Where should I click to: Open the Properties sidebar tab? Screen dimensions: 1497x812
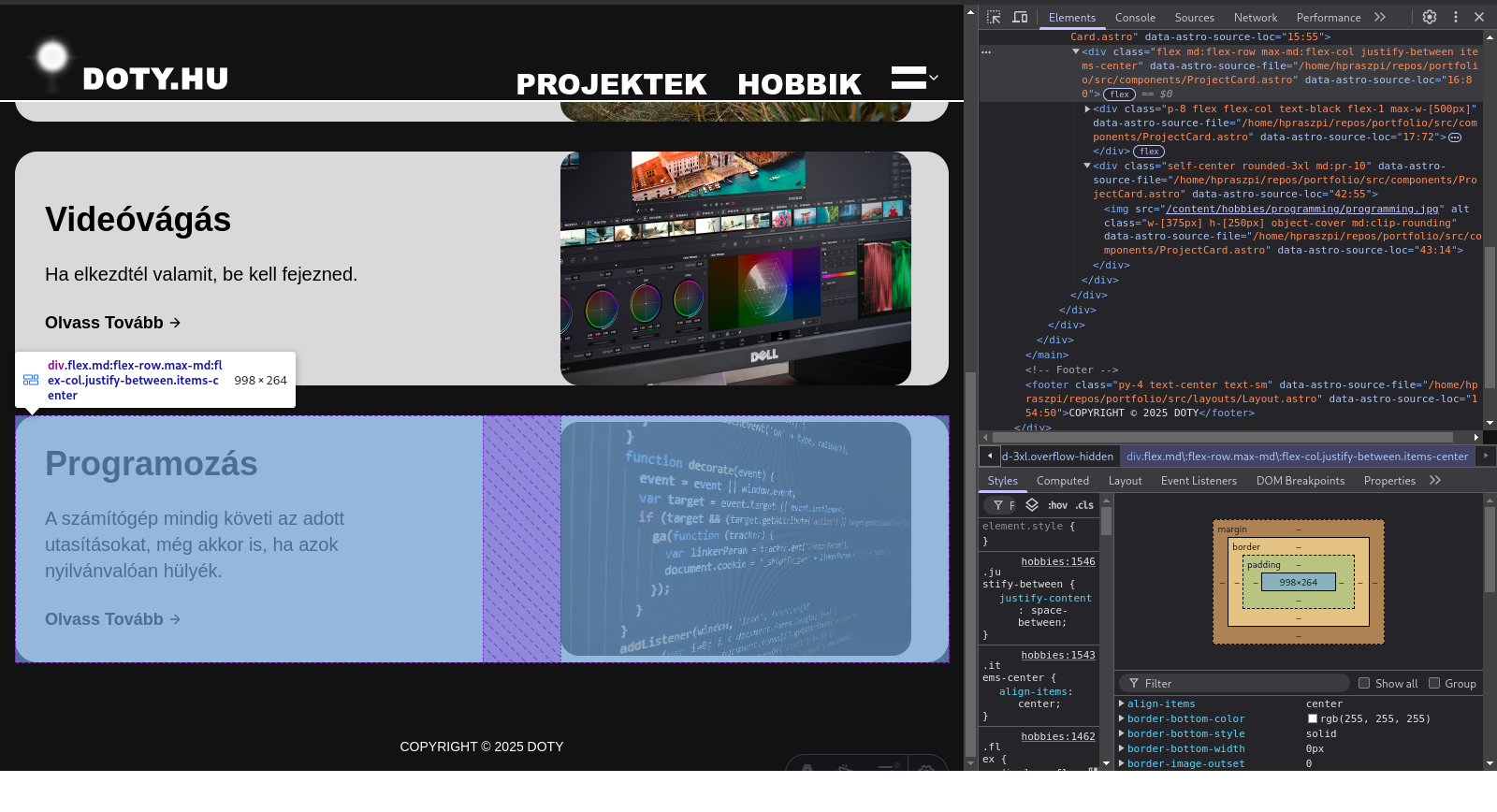1389,481
